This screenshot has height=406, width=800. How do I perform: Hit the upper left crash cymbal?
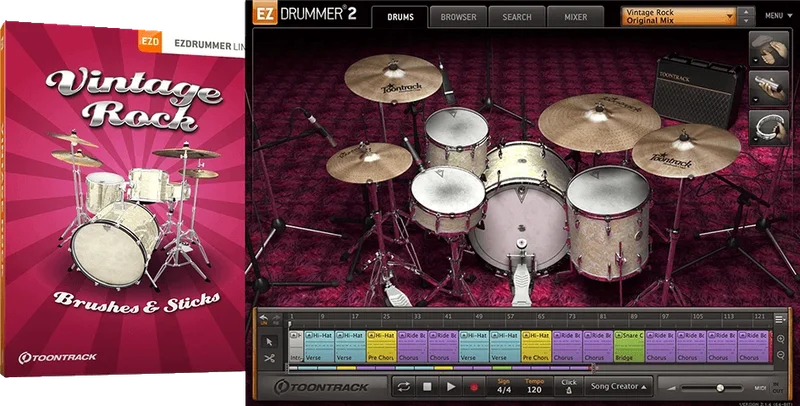(x=393, y=79)
